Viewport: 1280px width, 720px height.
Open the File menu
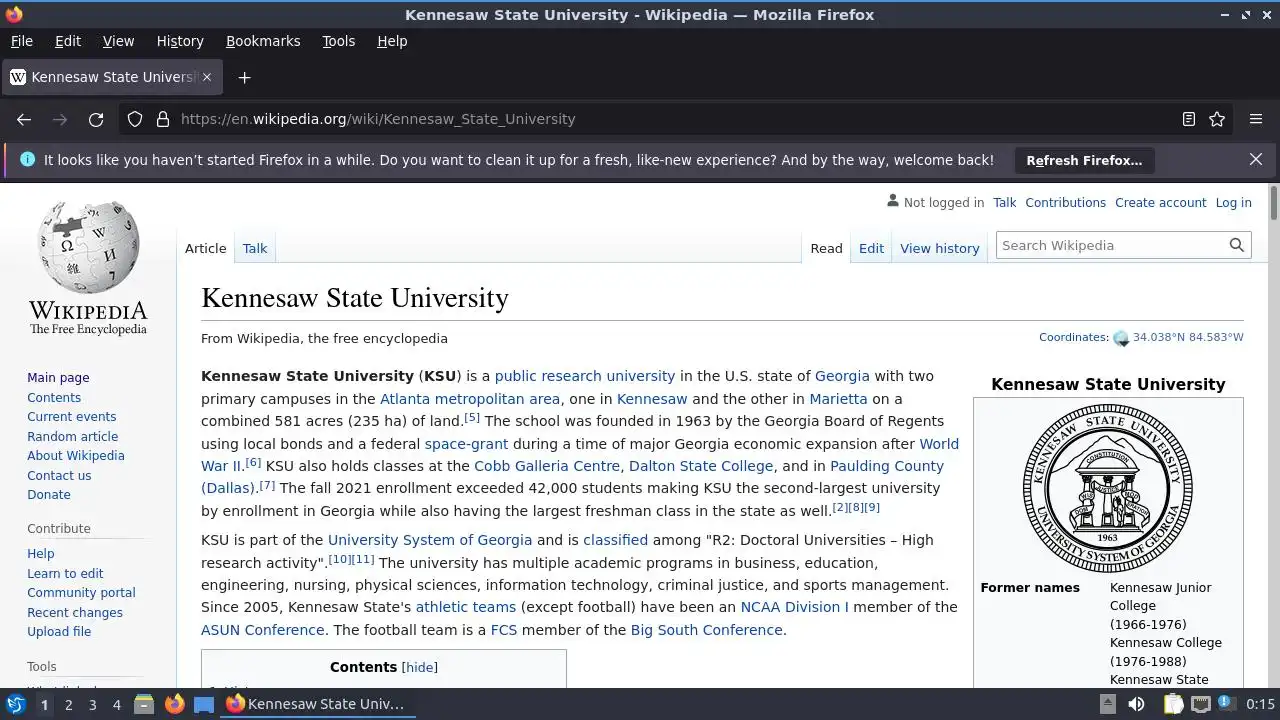coord(21,41)
